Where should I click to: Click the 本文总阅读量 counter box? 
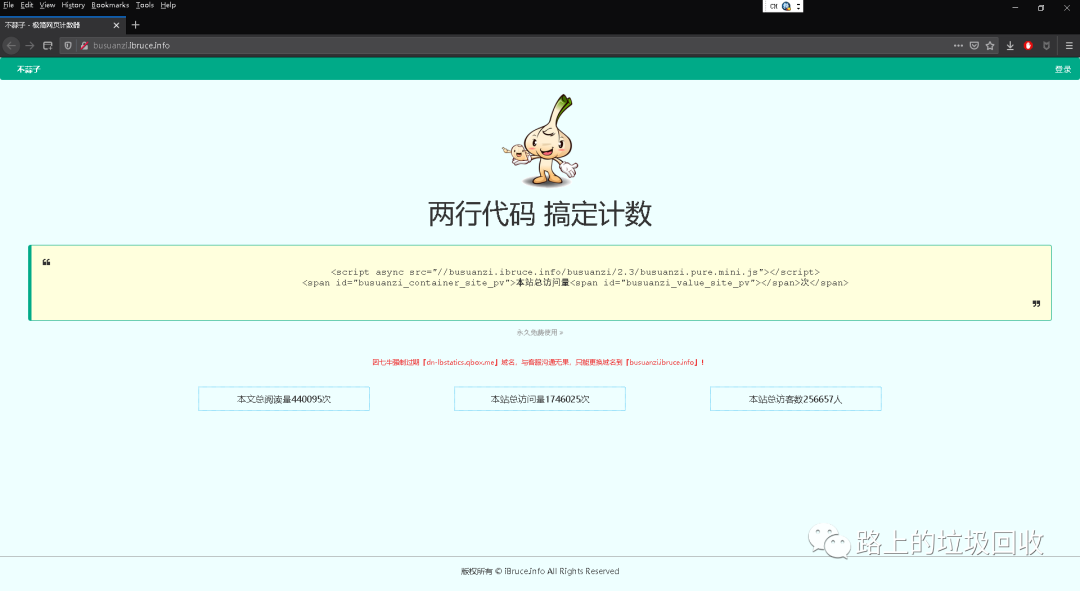click(x=284, y=399)
